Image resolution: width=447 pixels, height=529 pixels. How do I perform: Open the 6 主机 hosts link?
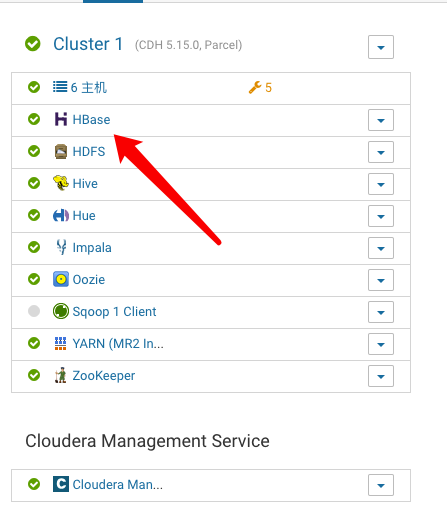tap(80, 87)
